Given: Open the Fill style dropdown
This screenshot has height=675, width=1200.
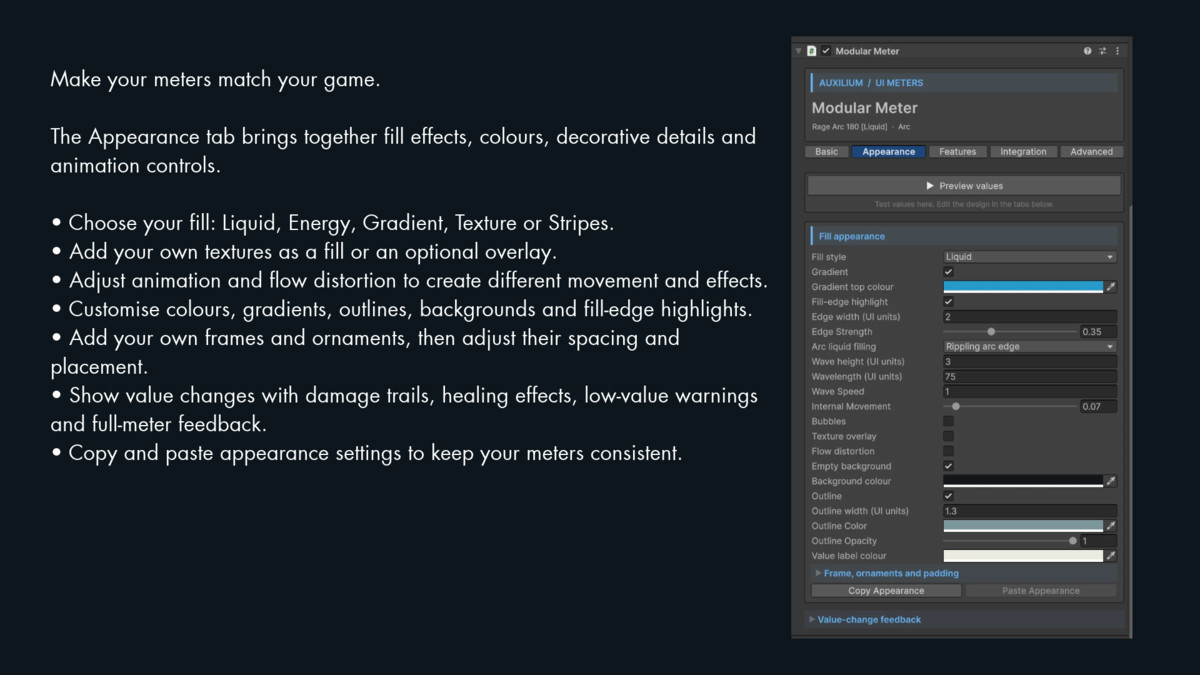Looking at the screenshot, I should coord(1030,257).
